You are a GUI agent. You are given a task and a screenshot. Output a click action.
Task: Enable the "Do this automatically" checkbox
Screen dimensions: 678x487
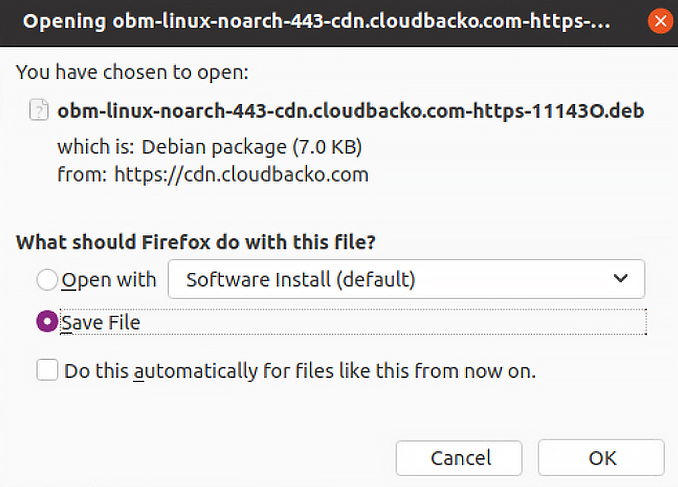[47, 371]
